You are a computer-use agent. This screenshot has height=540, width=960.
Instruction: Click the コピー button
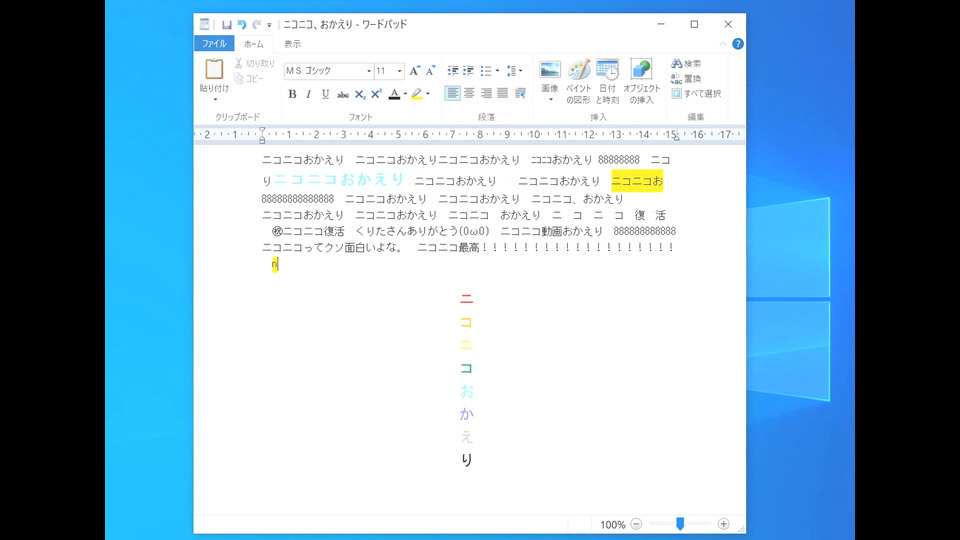click(249, 78)
